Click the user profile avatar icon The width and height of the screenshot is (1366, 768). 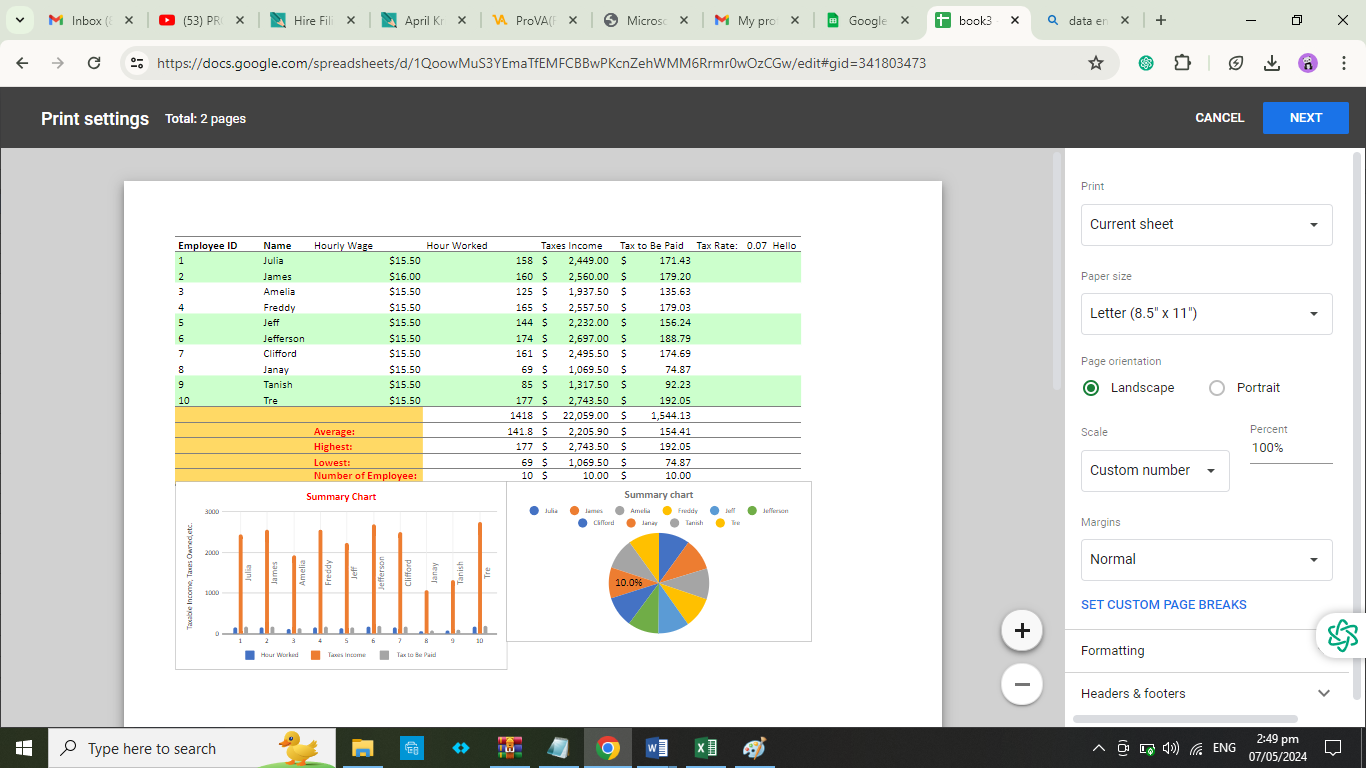pos(1308,63)
